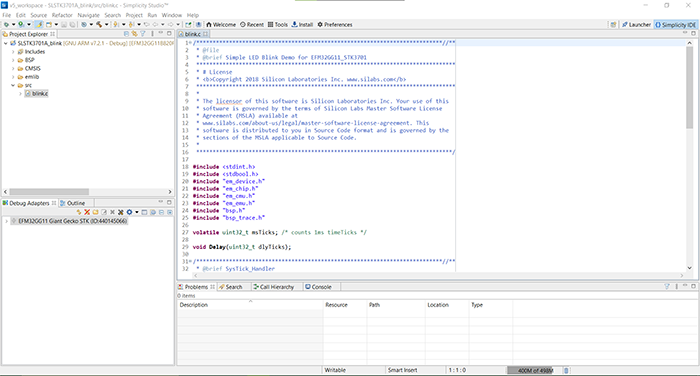
Task: Maximize the Problems panel
Action: (693, 286)
